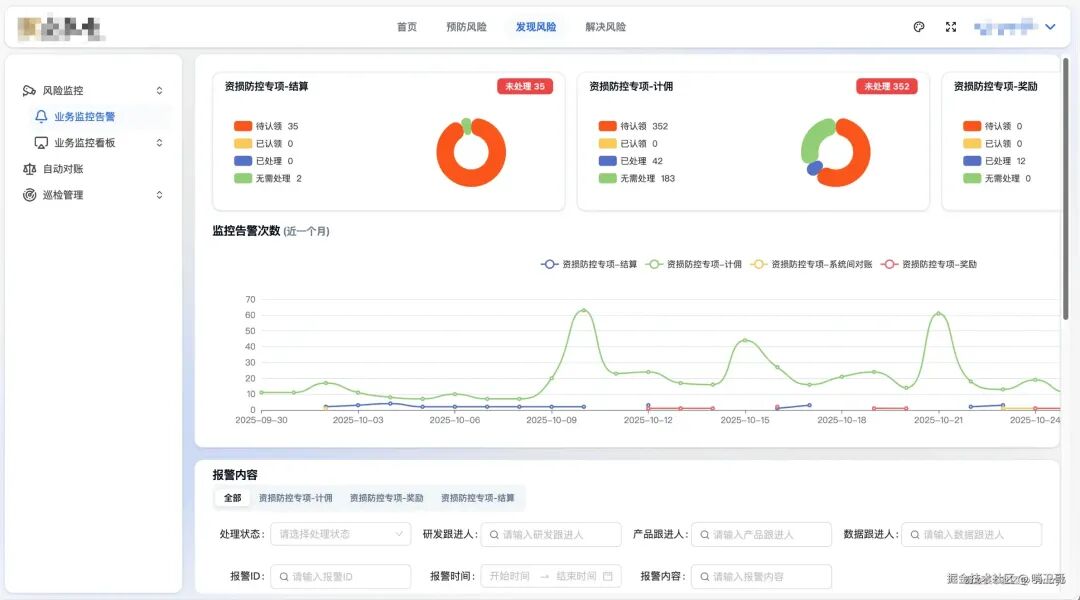Click the 业务监控看板 monitor icon

coord(40,142)
